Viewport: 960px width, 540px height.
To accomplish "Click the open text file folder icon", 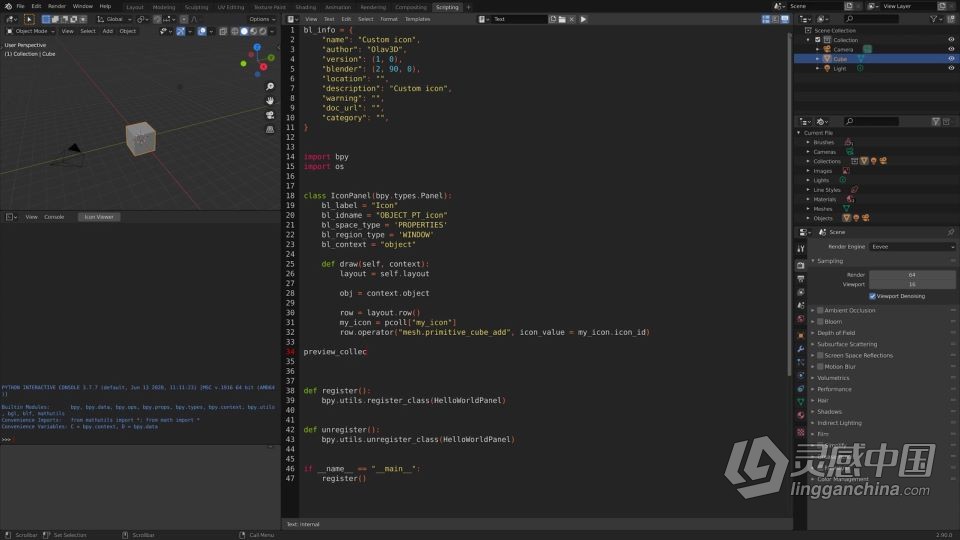I will [x=561, y=19].
